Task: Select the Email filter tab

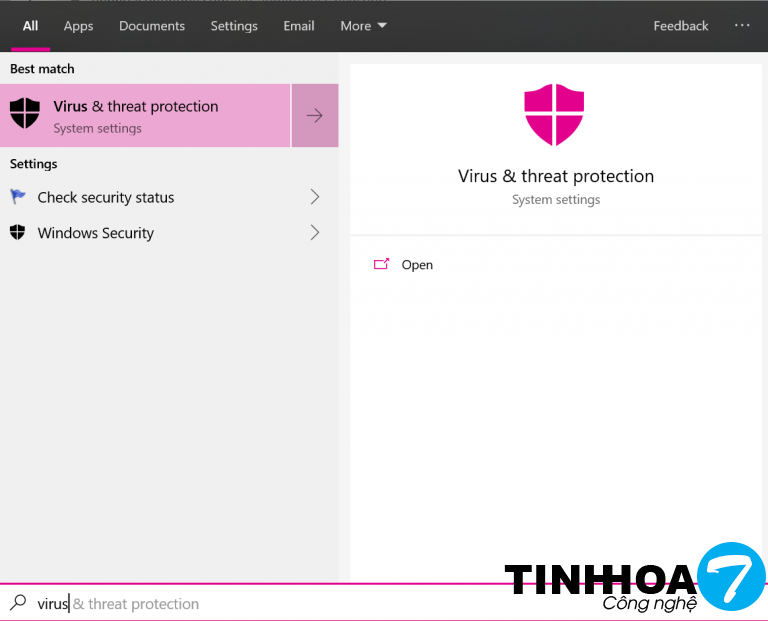Action: [x=299, y=26]
